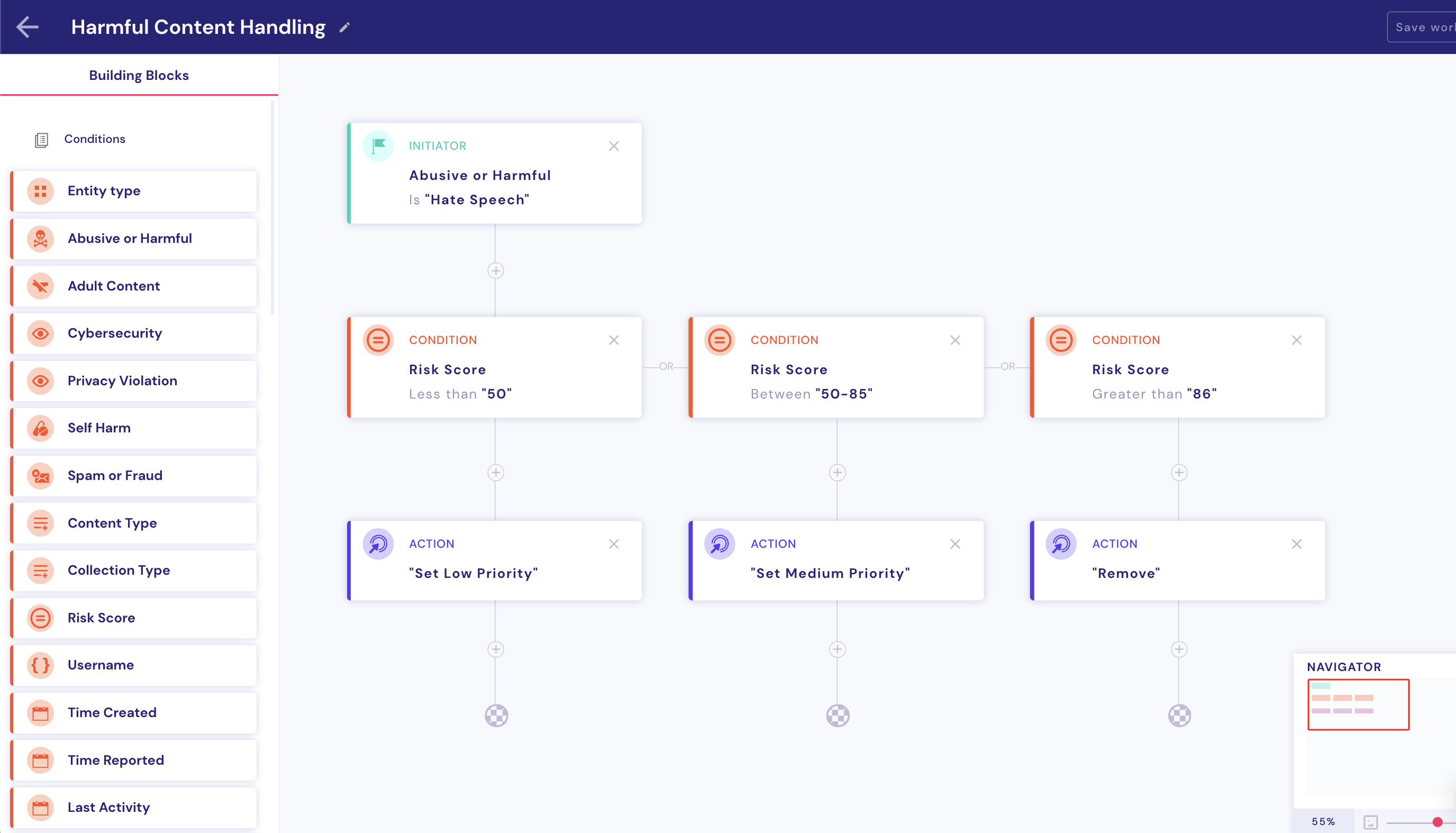Click the pencil icon to rename the workflow
Viewport: 1456px width, 833px height.
tap(344, 27)
